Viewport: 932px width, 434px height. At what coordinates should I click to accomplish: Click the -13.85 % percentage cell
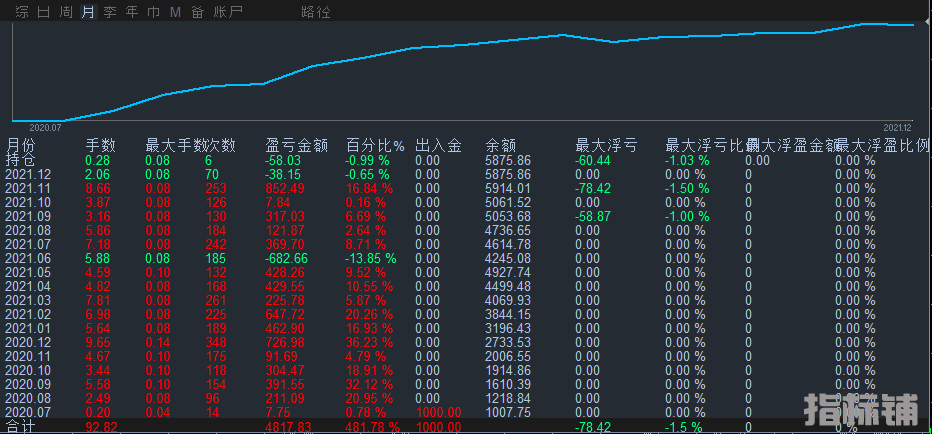pyautogui.click(x=371, y=258)
